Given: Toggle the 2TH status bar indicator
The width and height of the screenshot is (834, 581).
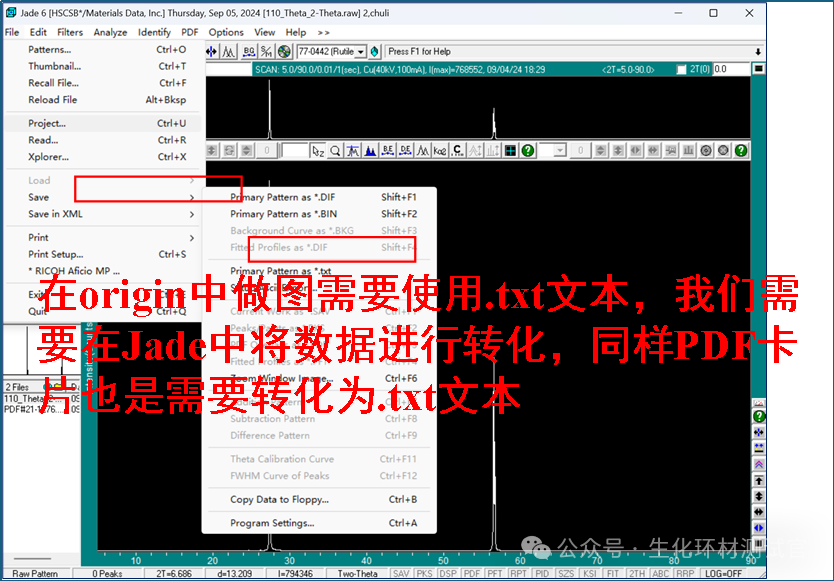Looking at the screenshot, I should [x=637, y=574].
